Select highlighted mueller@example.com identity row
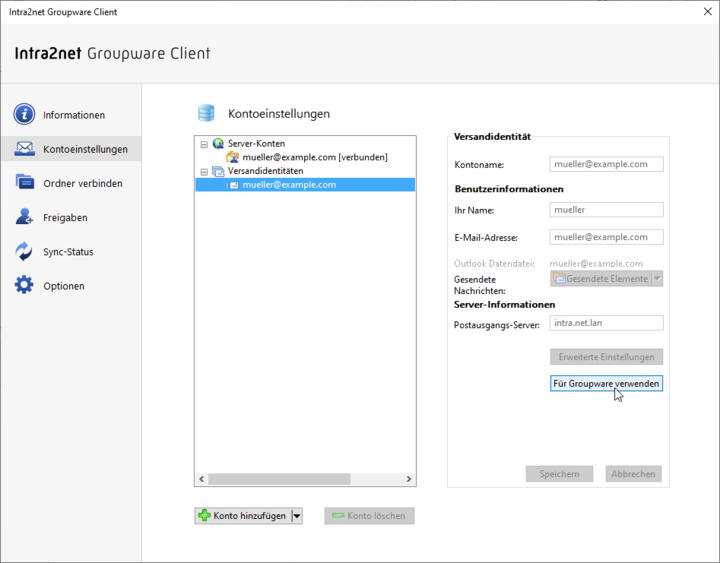The height and width of the screenshot is (563, 720). (305, 185)
